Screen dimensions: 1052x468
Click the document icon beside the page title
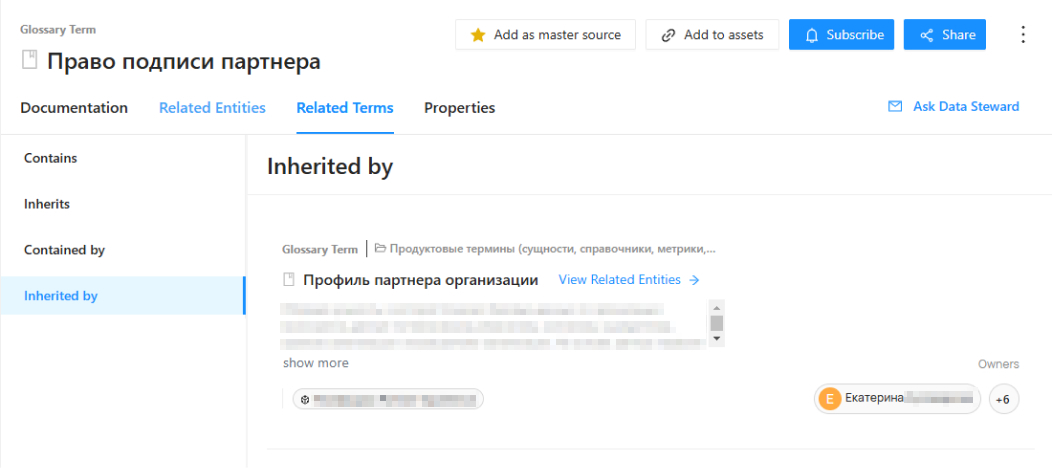(x=30, y=61)
